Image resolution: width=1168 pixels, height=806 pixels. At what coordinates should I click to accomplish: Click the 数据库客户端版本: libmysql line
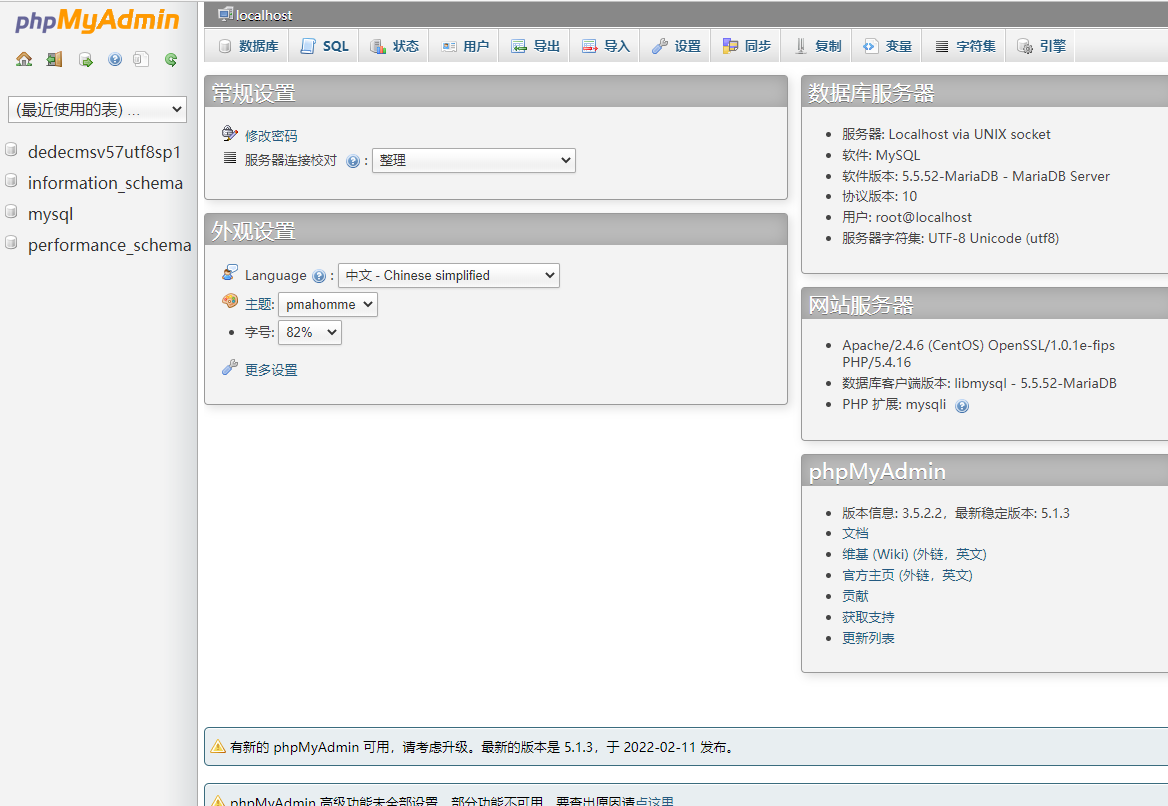(x=980, y=383)
